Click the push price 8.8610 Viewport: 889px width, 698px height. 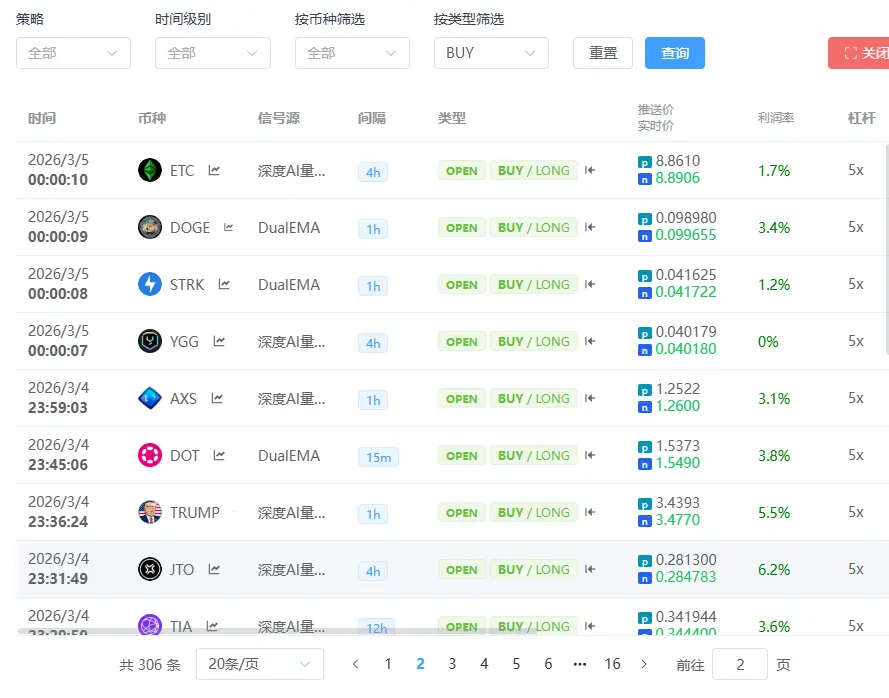678,161
